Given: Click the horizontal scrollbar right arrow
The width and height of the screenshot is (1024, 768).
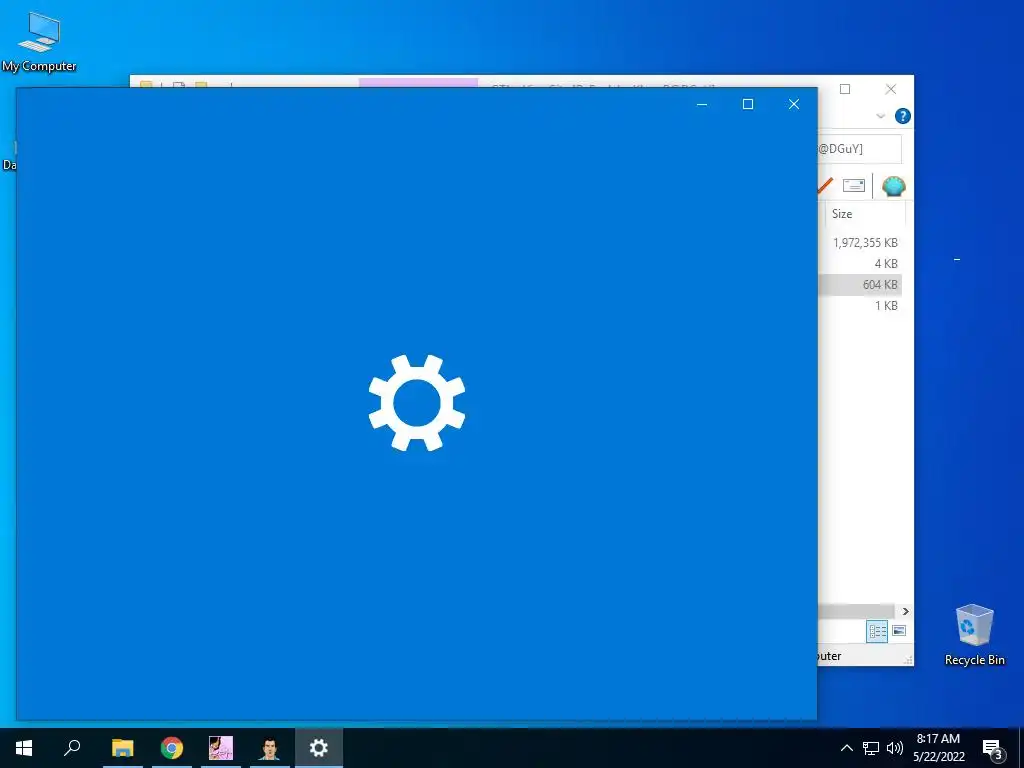Looking at the screenshot, I should pyautogui.click(x=905, y=611).
